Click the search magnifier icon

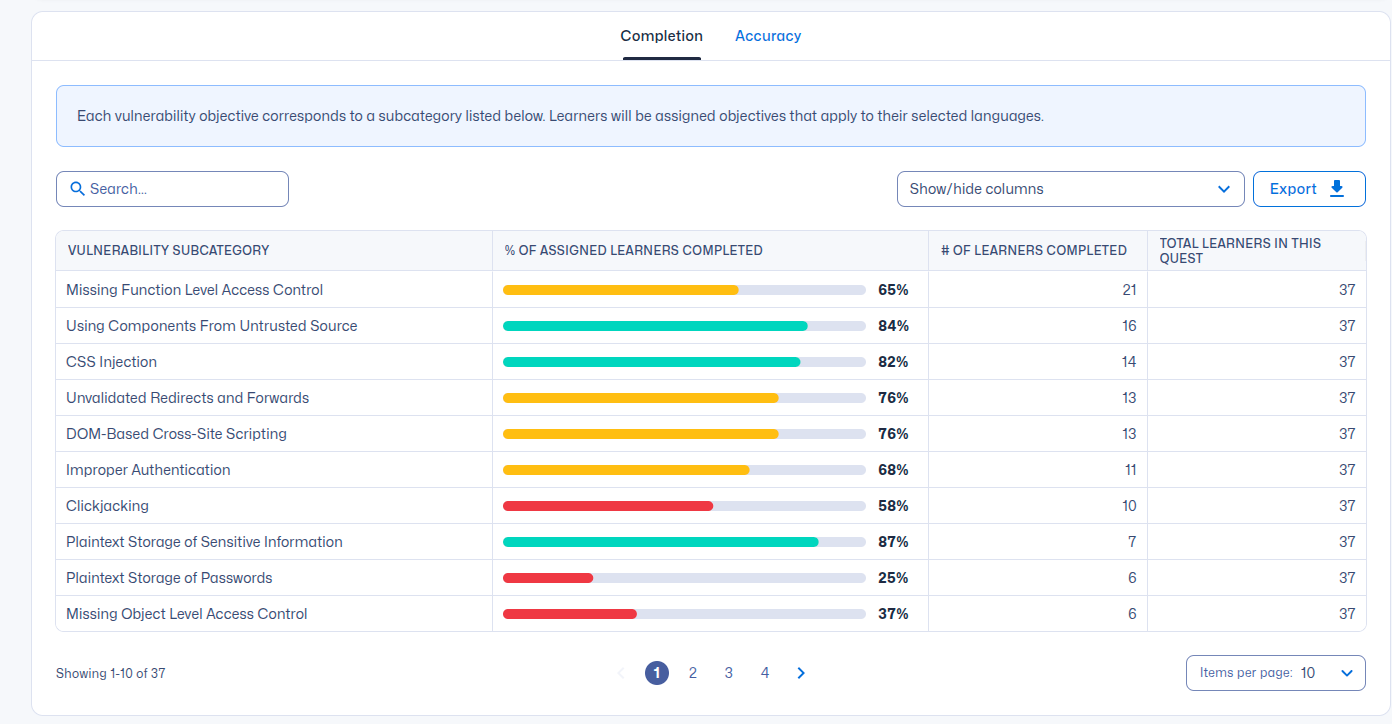pos(77,189)
